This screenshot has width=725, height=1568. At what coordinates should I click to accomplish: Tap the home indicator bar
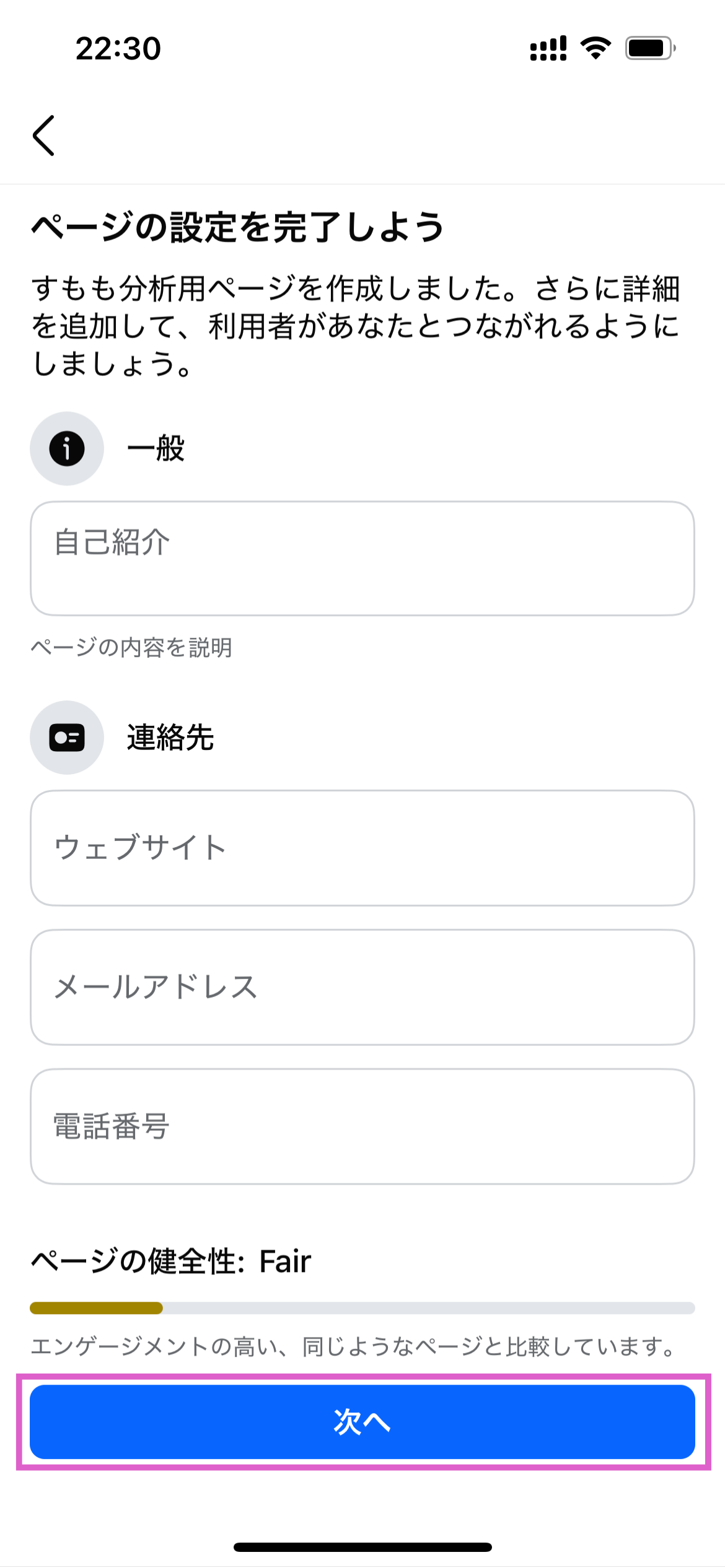(x=362, y=1547)
